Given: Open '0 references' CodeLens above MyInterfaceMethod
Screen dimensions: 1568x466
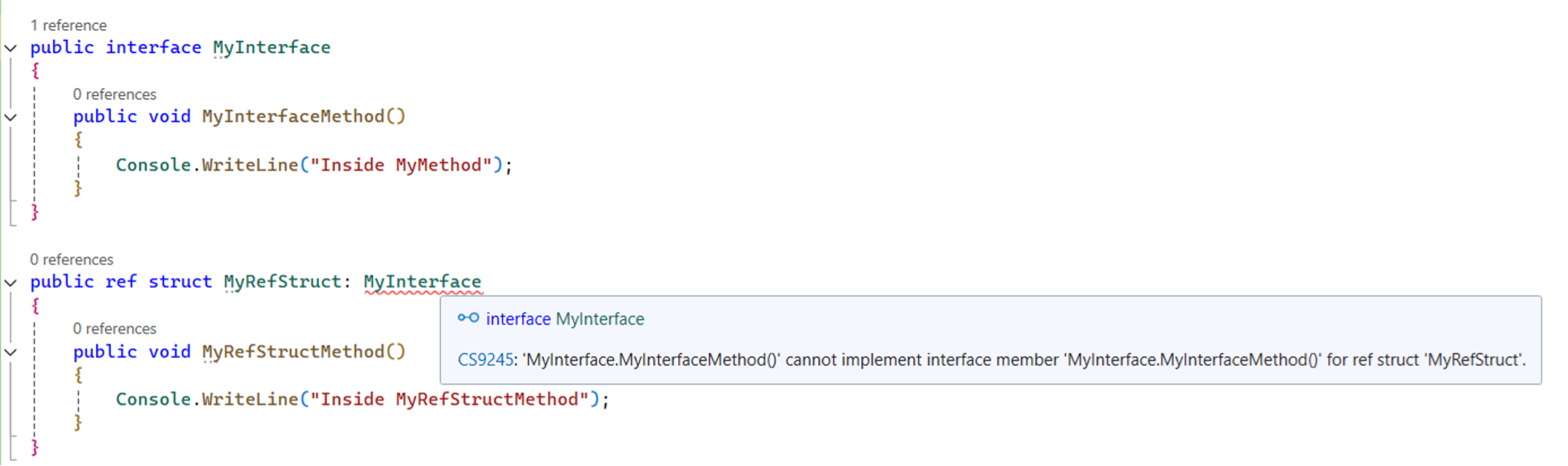Looking at the screenshot, I should click(115, 95).
